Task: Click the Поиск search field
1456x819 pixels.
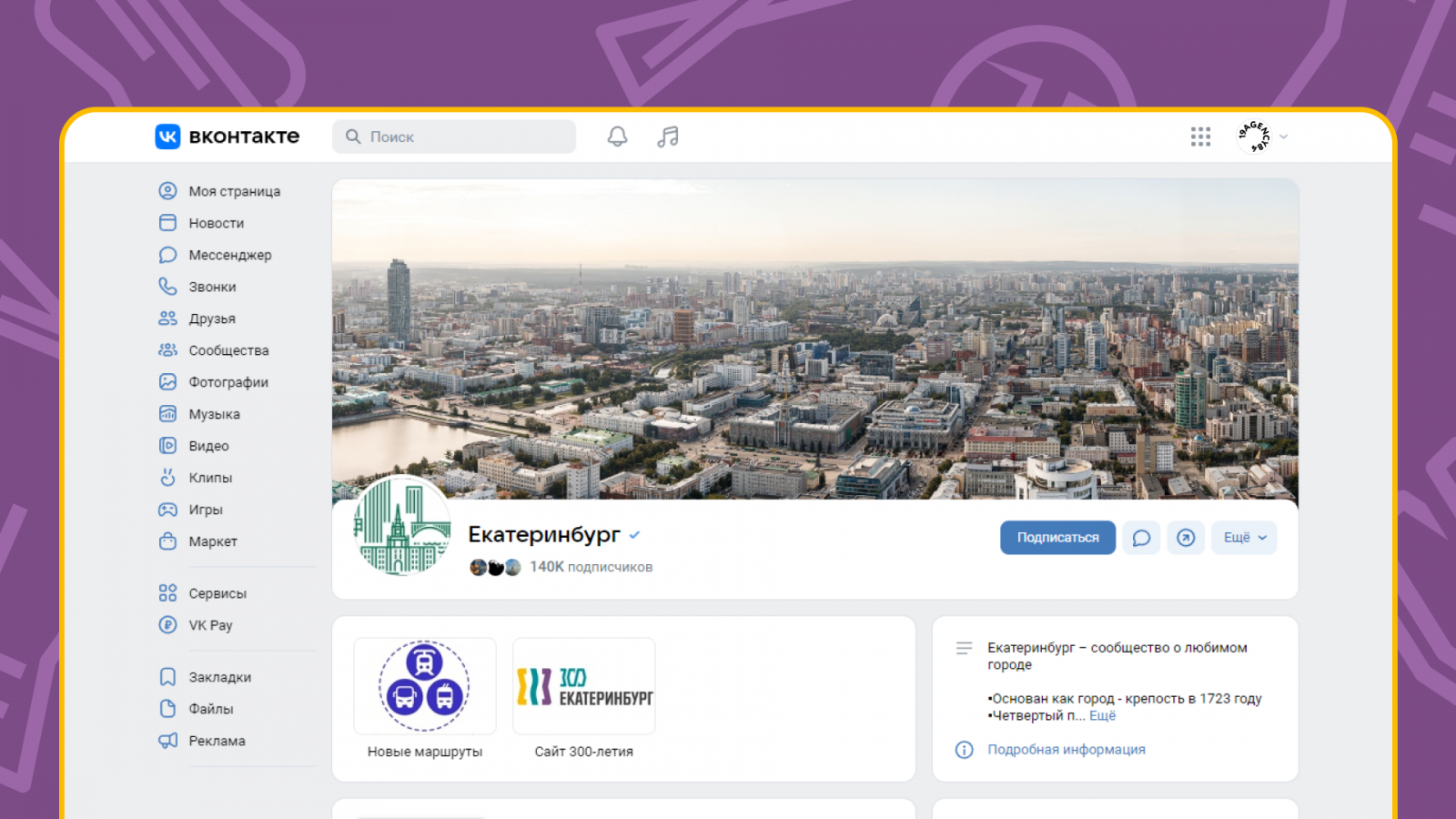Action: click(454, 136)
